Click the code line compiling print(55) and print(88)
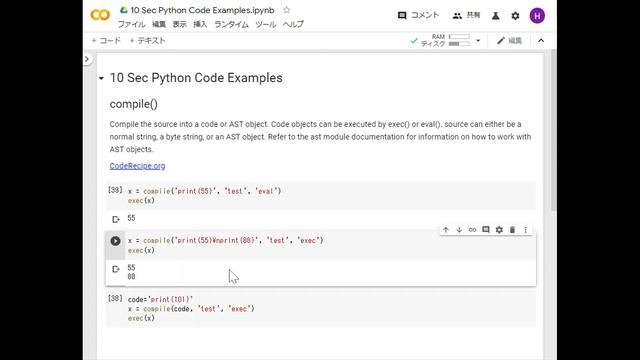640x360 pixels. click(225, 240)
